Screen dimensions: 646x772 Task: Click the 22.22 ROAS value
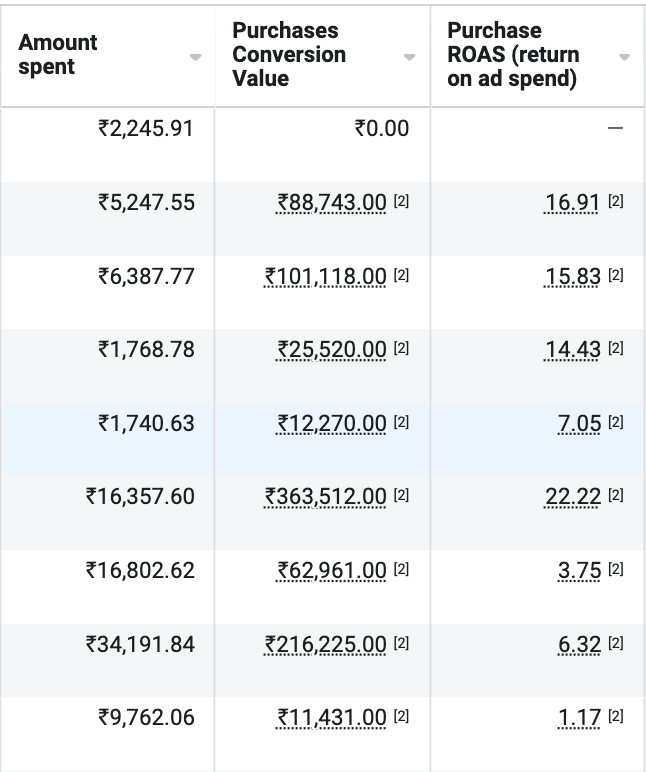[572, 497]
